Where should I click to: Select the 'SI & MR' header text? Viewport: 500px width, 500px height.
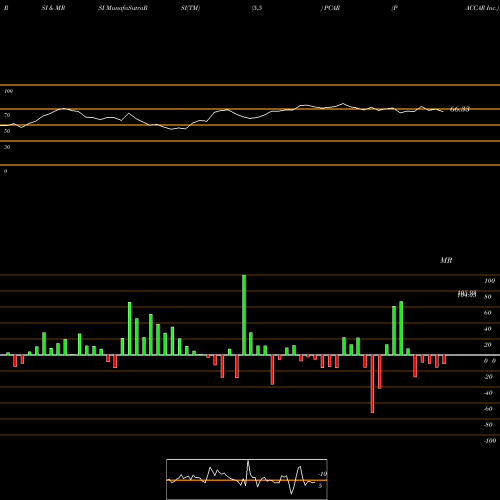53,8
